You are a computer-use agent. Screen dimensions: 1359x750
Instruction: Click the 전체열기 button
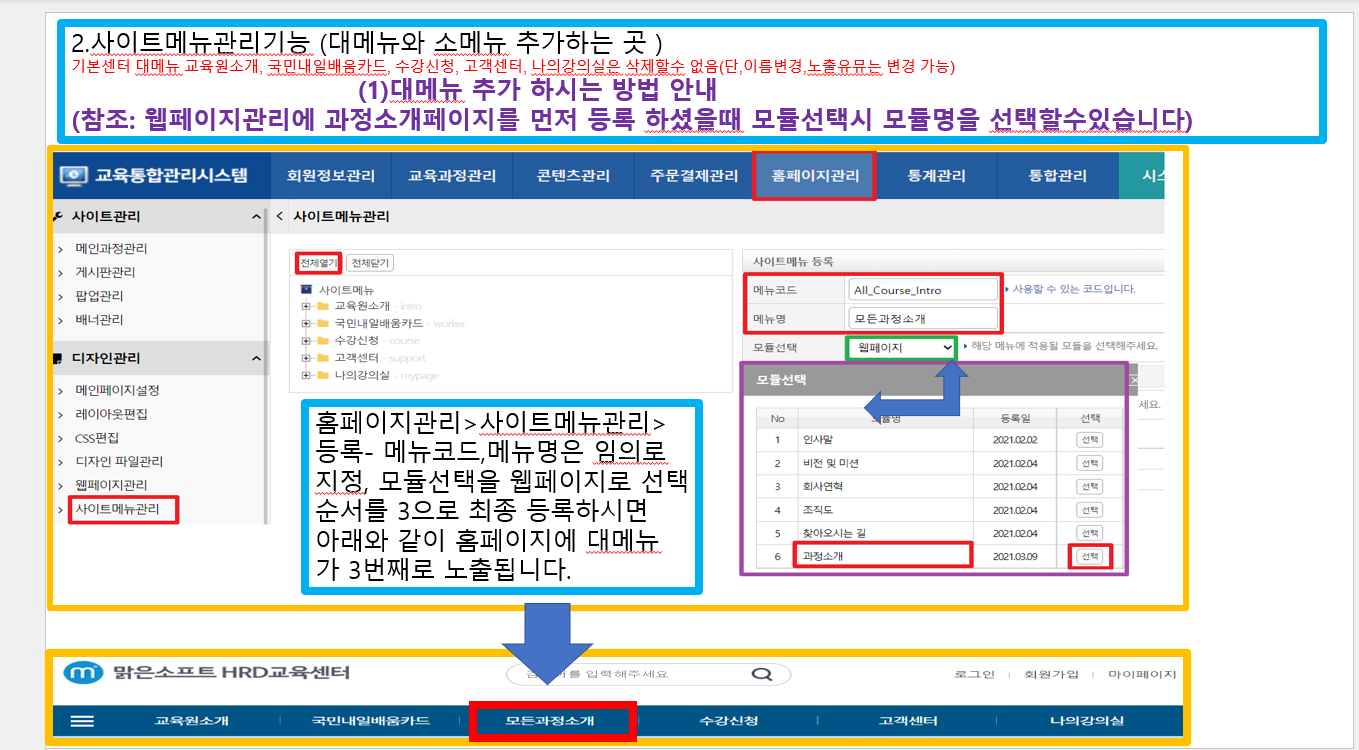[x=318, y=263]
